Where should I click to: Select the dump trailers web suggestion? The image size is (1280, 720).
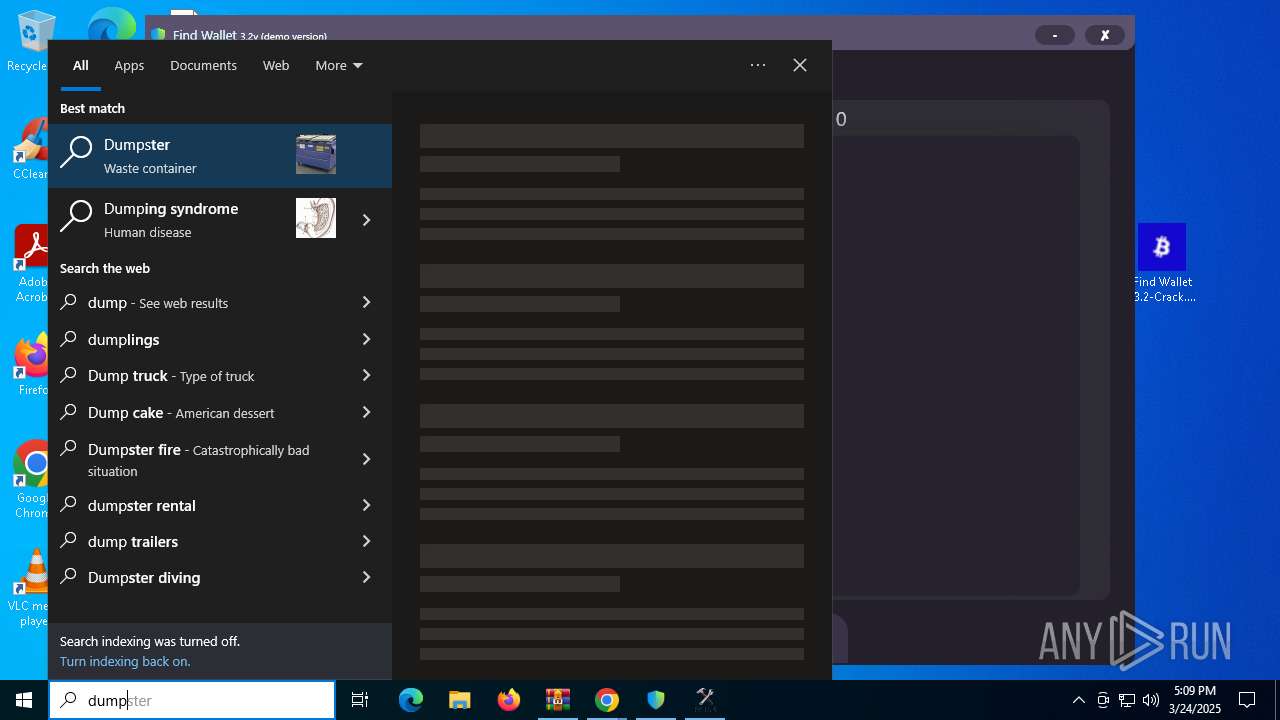click(196, 541)
